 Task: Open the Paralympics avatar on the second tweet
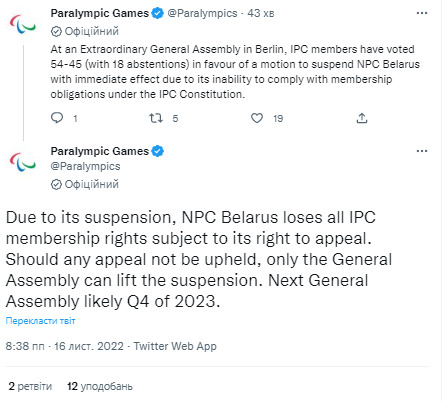click(x=22, y=162)
